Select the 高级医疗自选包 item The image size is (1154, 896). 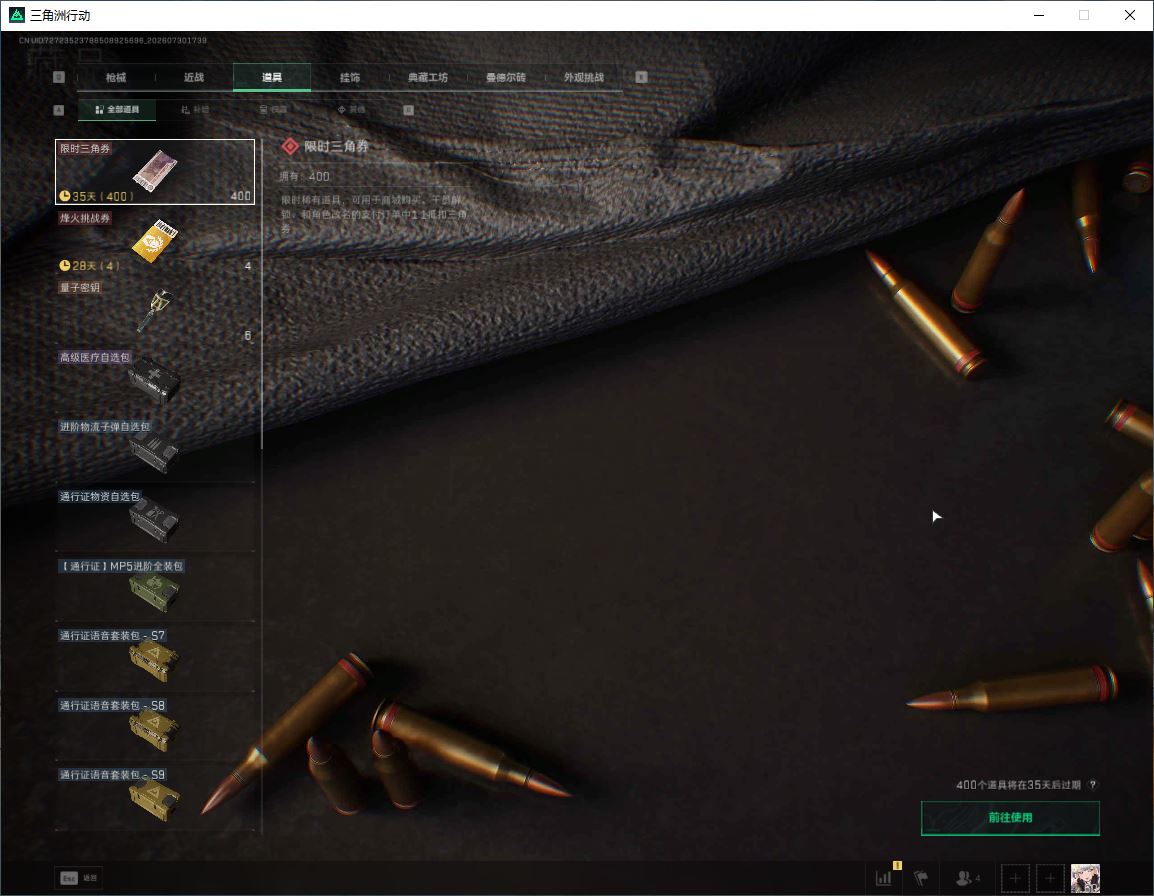coord(155,381)
